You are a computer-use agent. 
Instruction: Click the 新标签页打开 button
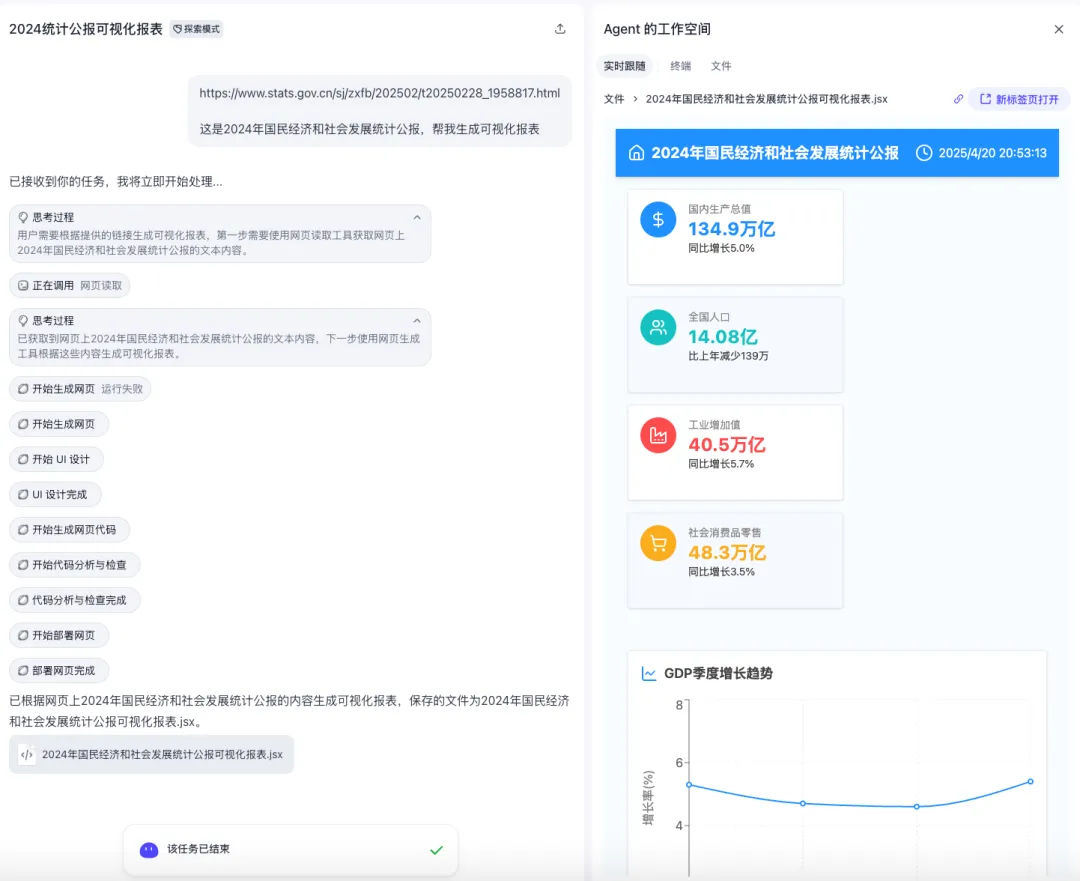coord(1019,99)
